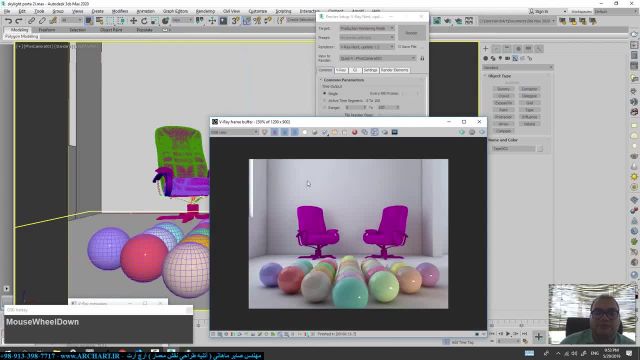Screen dimensions: 640x360
Task: Toggle green channel in V-Ray frame buffer
Action: point(284,132)
